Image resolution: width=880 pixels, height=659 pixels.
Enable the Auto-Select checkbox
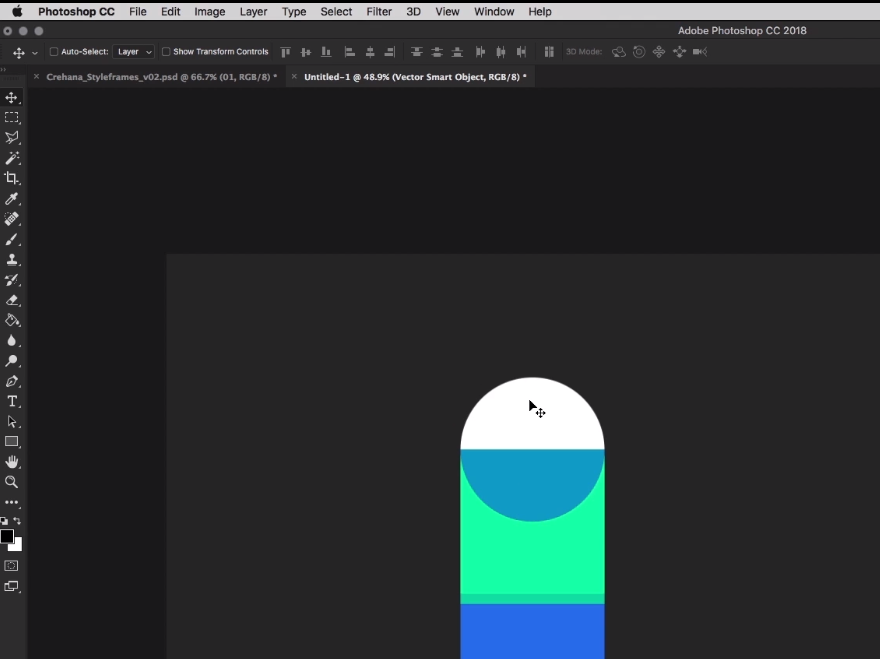click(x=52, y=51)
